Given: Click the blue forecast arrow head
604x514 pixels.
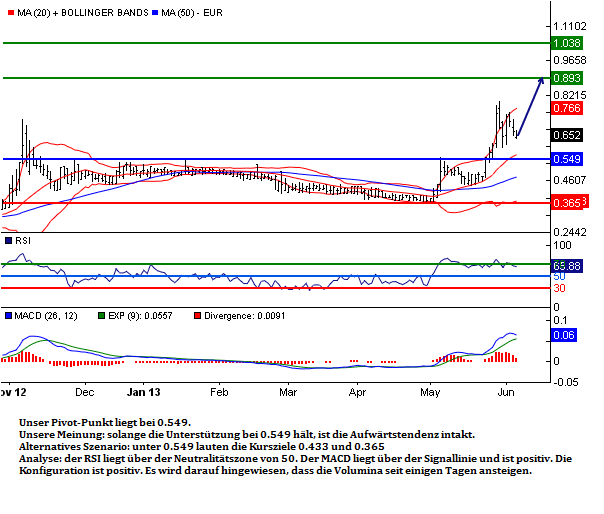Looking at the screenshot, I should tap(542, 81).
